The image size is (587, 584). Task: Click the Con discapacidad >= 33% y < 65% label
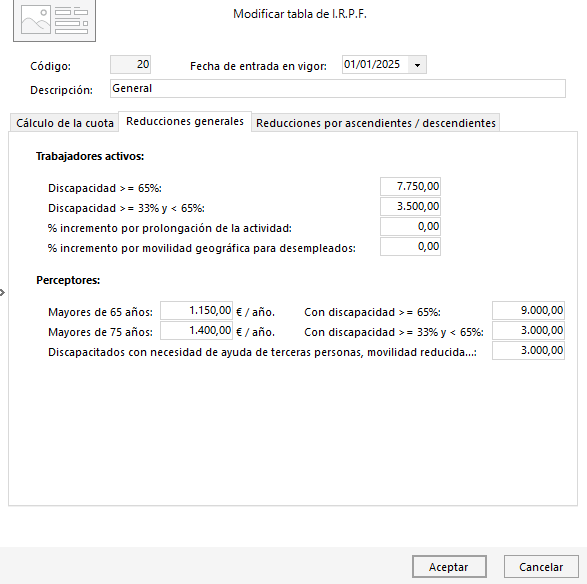[x=394, y=332]
